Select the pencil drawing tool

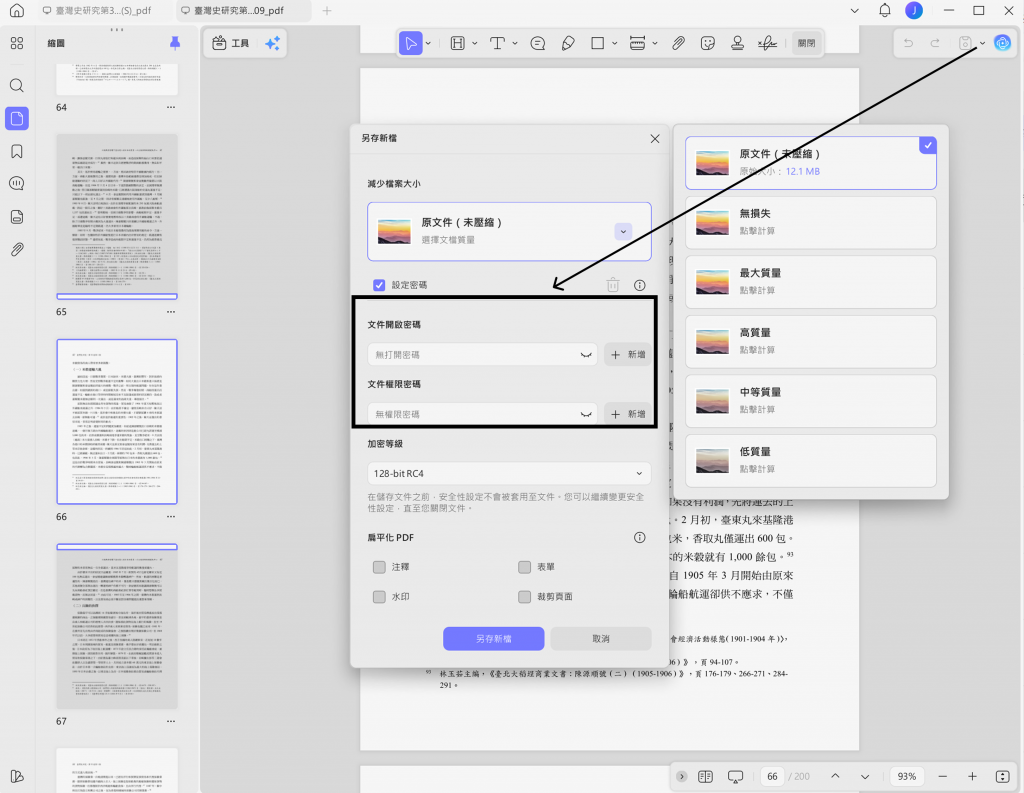(x=568, y=43)
